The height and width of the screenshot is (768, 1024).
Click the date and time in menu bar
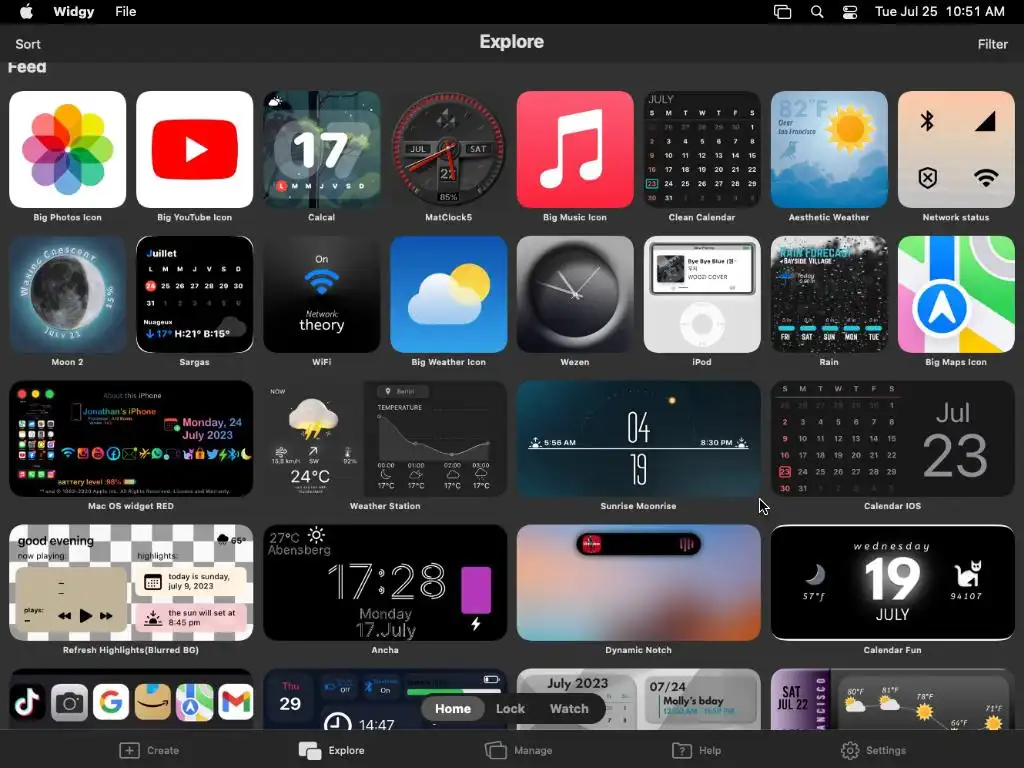[940, 12]
